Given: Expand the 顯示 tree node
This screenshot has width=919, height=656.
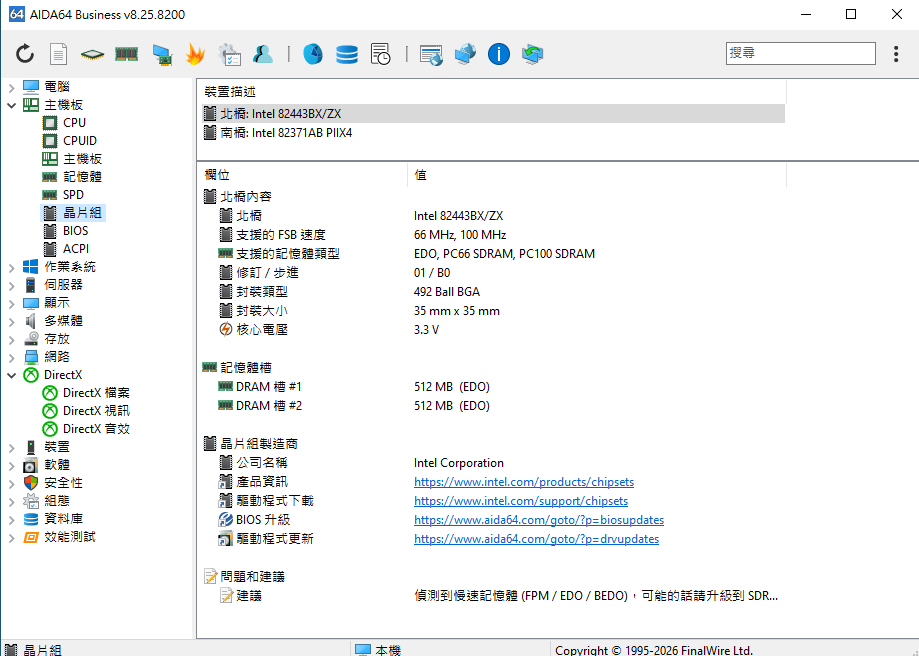Looking at the screenshot, I should tap(12, 304).
